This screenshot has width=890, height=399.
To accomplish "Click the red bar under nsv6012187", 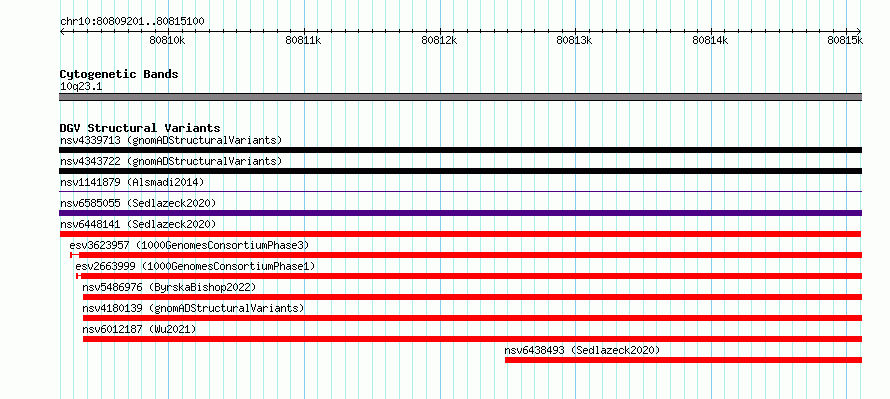I will click(x=472, y=339).
